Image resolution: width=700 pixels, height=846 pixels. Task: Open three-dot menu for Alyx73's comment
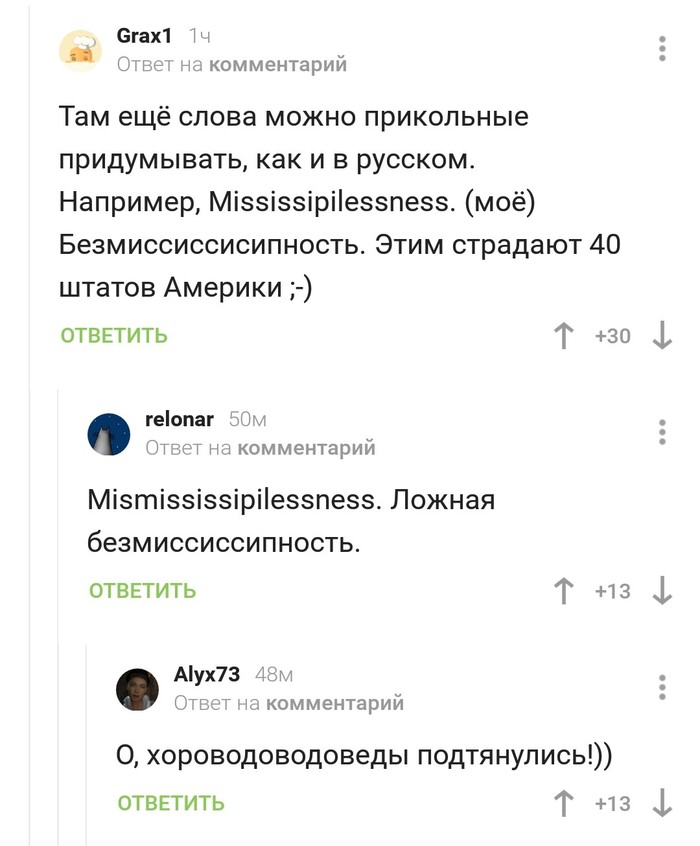[x=662, y=688]
